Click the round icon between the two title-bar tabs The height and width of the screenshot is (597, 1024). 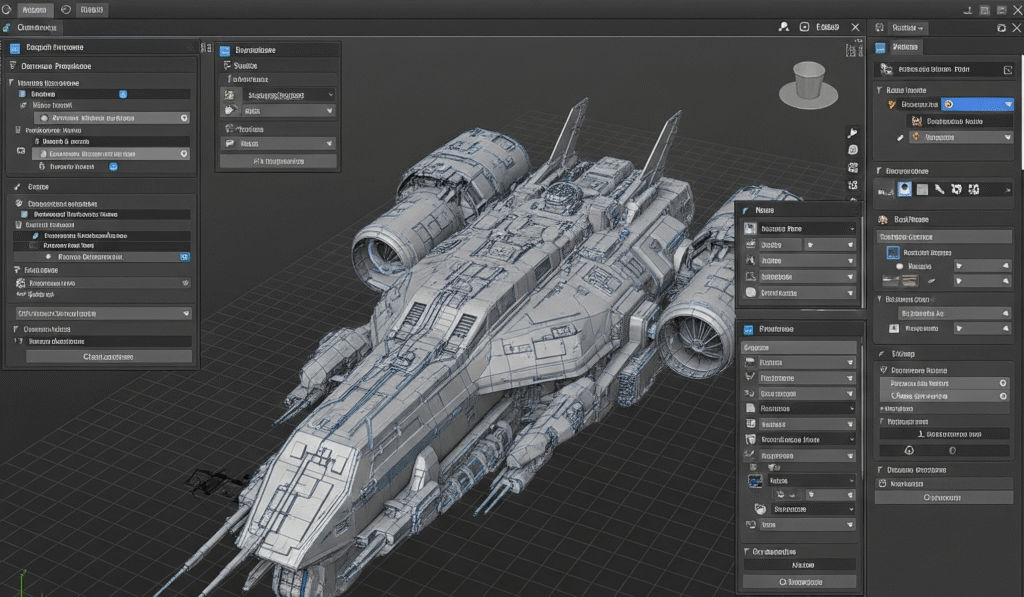tap(66, 10)
